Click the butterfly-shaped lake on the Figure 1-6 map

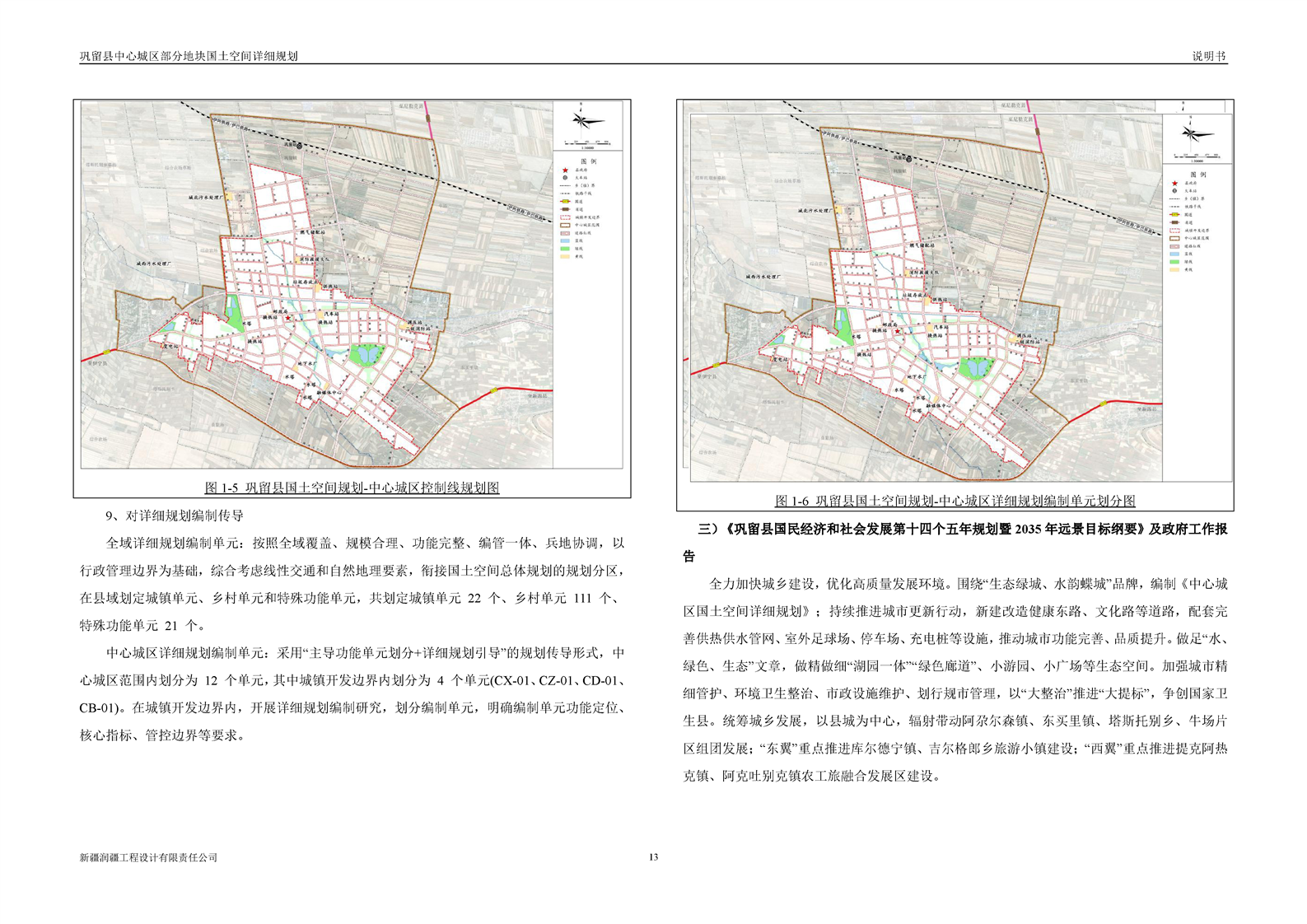pyautogui.click(x=976, y=367)
